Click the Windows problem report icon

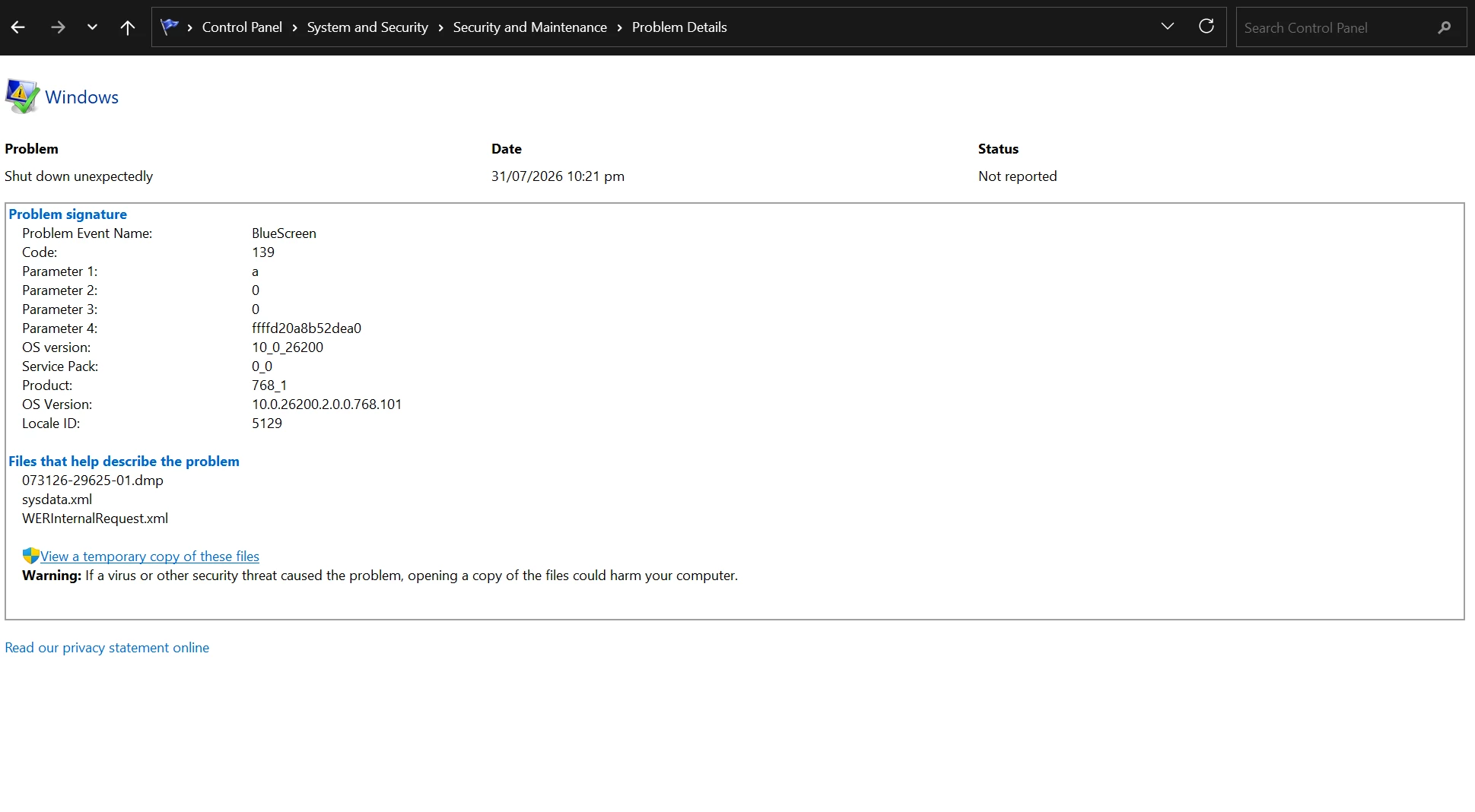(x=22, y=97)
